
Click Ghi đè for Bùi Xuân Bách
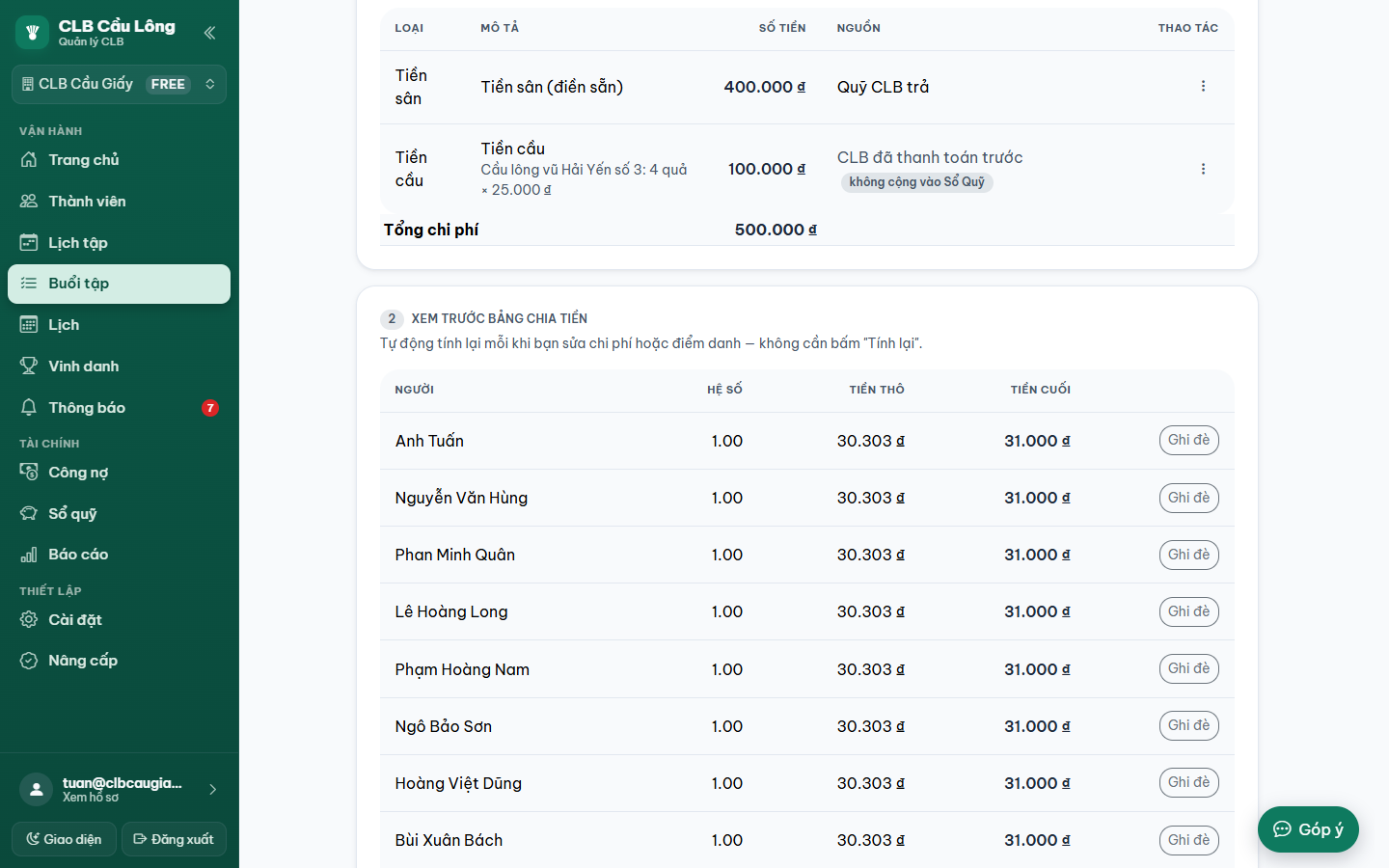click(1189, 840)
